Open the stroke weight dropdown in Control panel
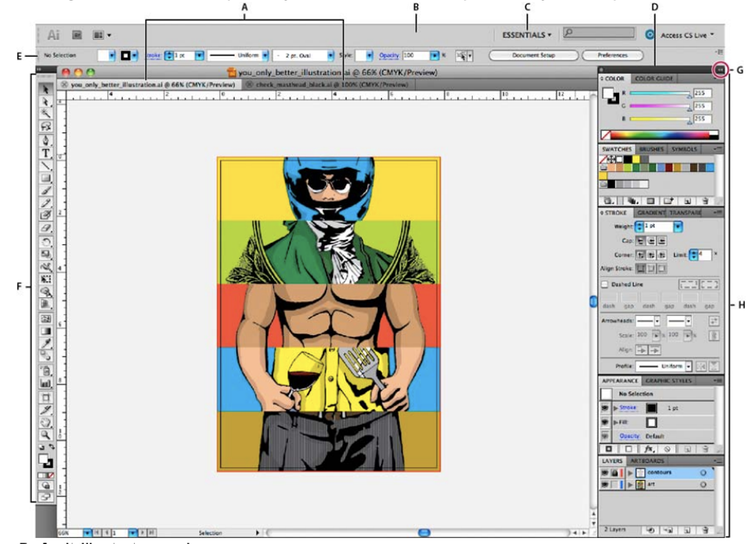Screen dimensions: 750x544 199,56
